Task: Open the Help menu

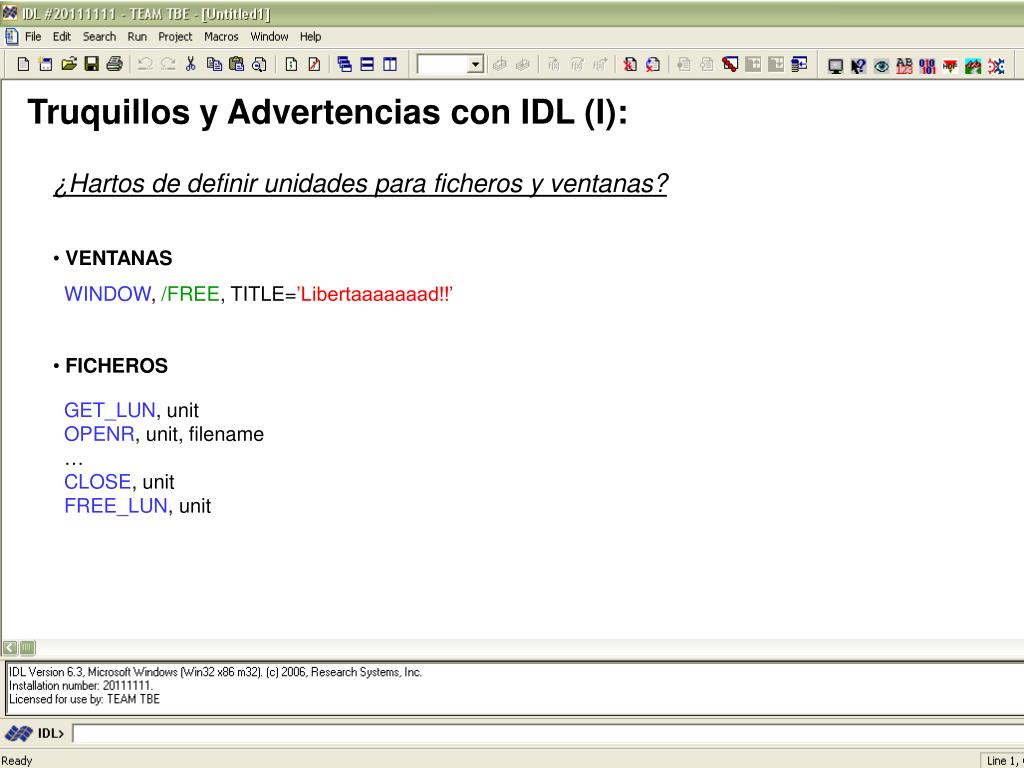Action: [310, 37]
